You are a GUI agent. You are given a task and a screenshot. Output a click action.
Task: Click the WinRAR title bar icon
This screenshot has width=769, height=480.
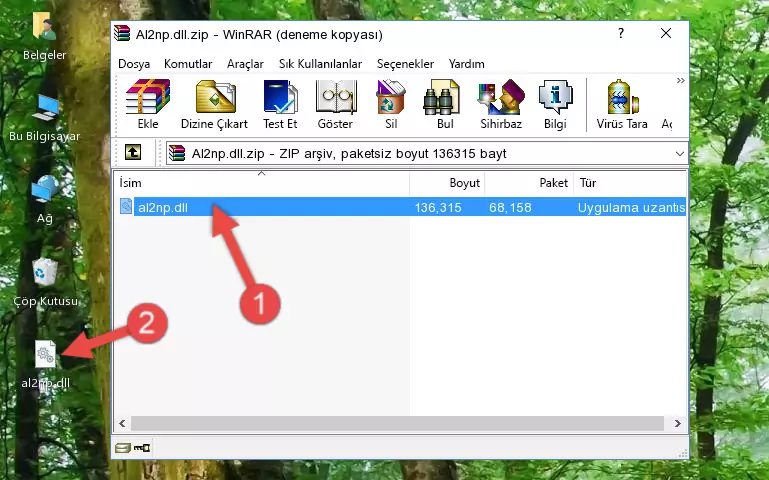[x=122, y=34]
